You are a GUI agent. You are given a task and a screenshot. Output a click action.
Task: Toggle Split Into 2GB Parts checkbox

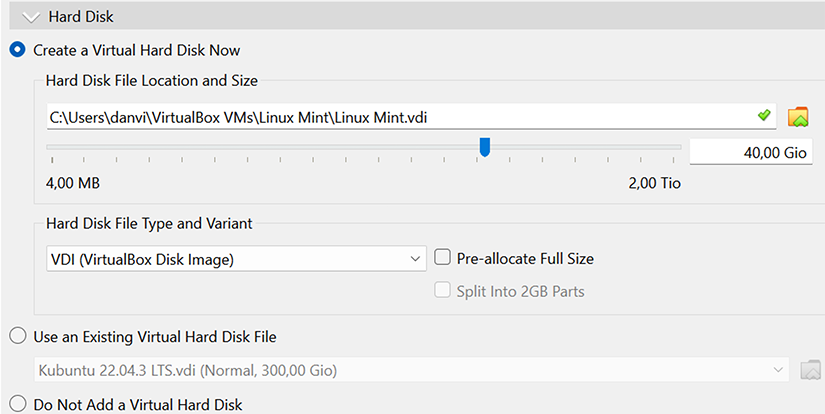pos(443,291)
